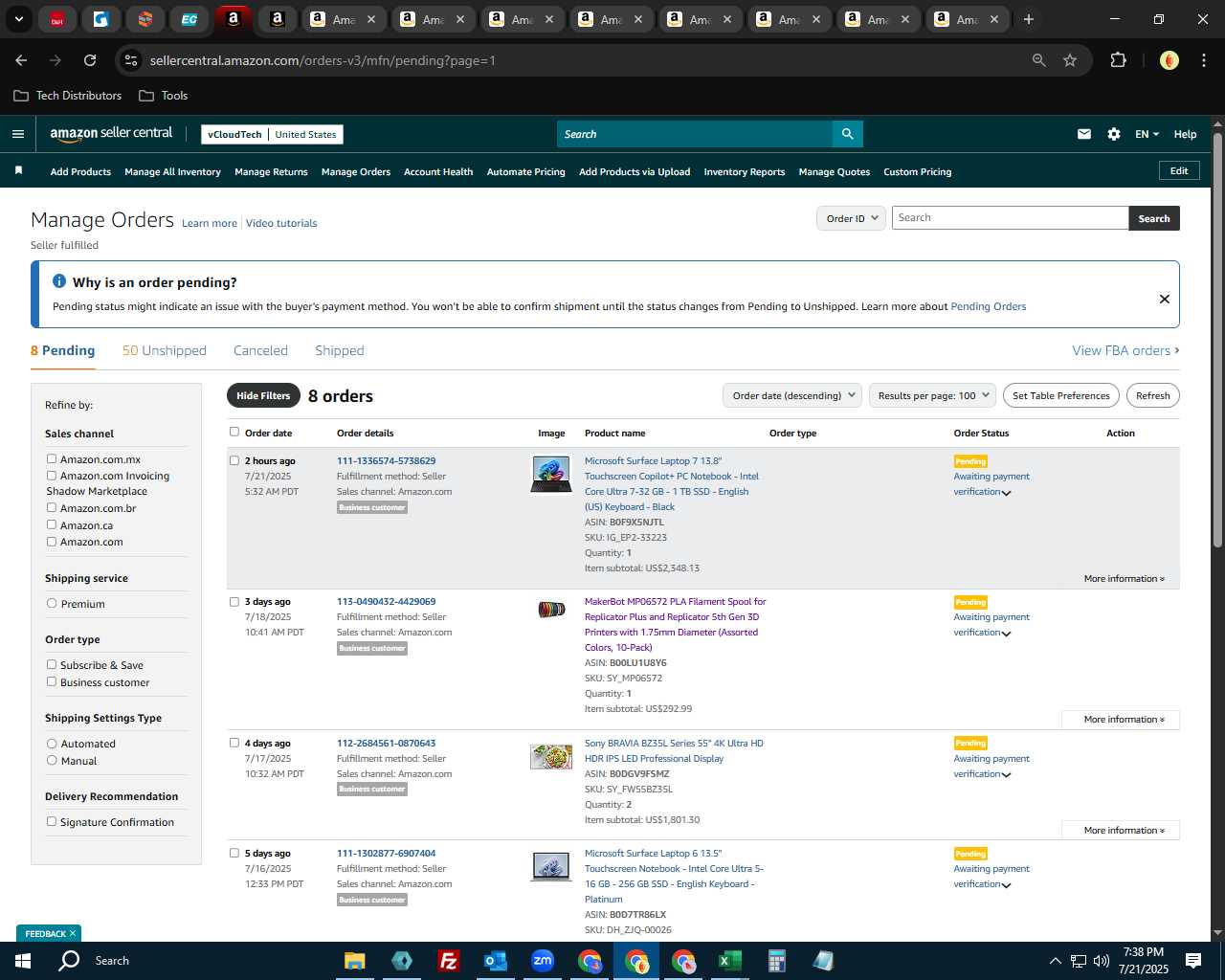Screen dimensions: 1225x980
Task: Open the Order ID search type dropdown
Action: click(851, 218)
